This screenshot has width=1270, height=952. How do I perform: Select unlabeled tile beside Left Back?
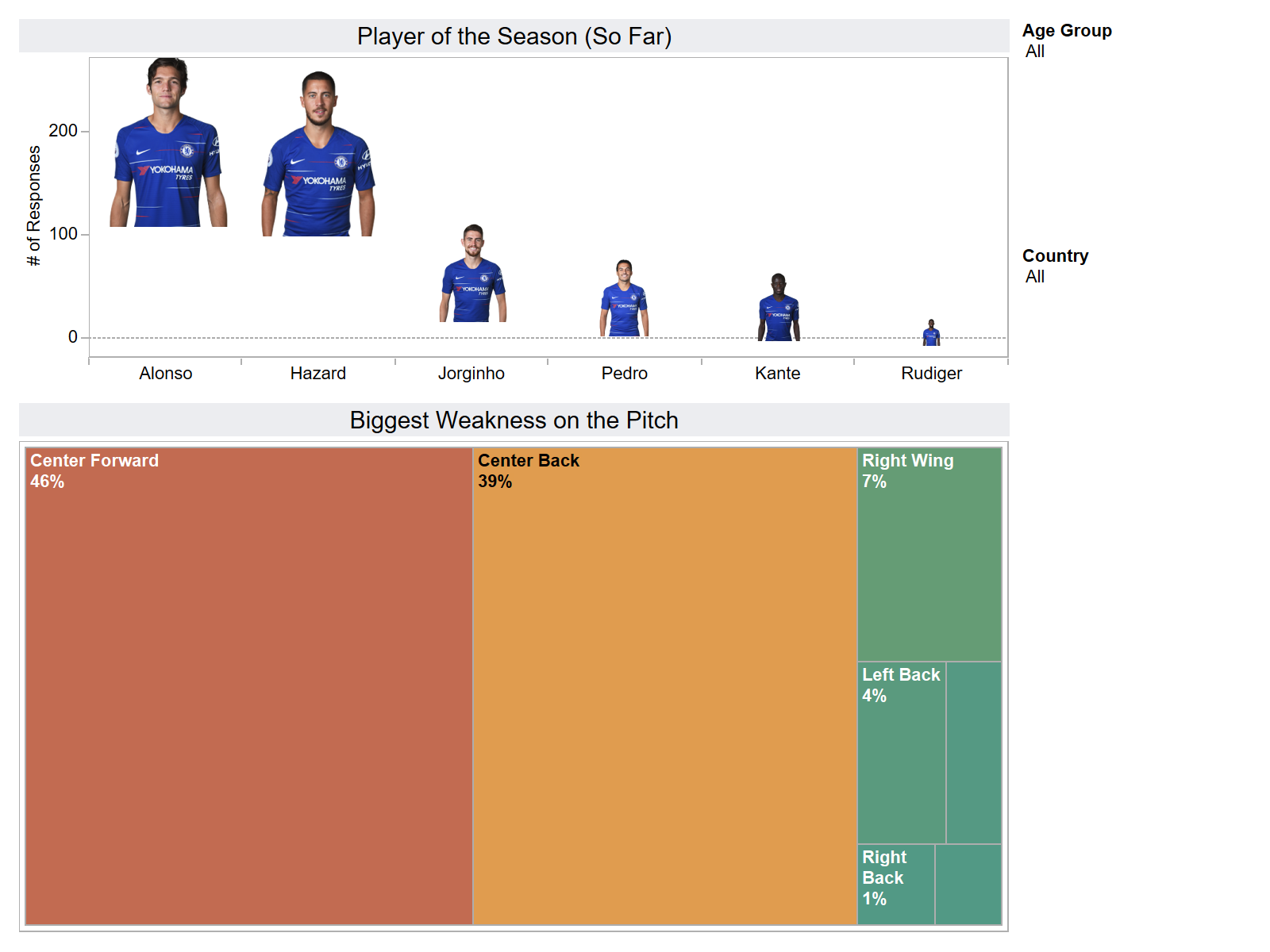(974, 754)
